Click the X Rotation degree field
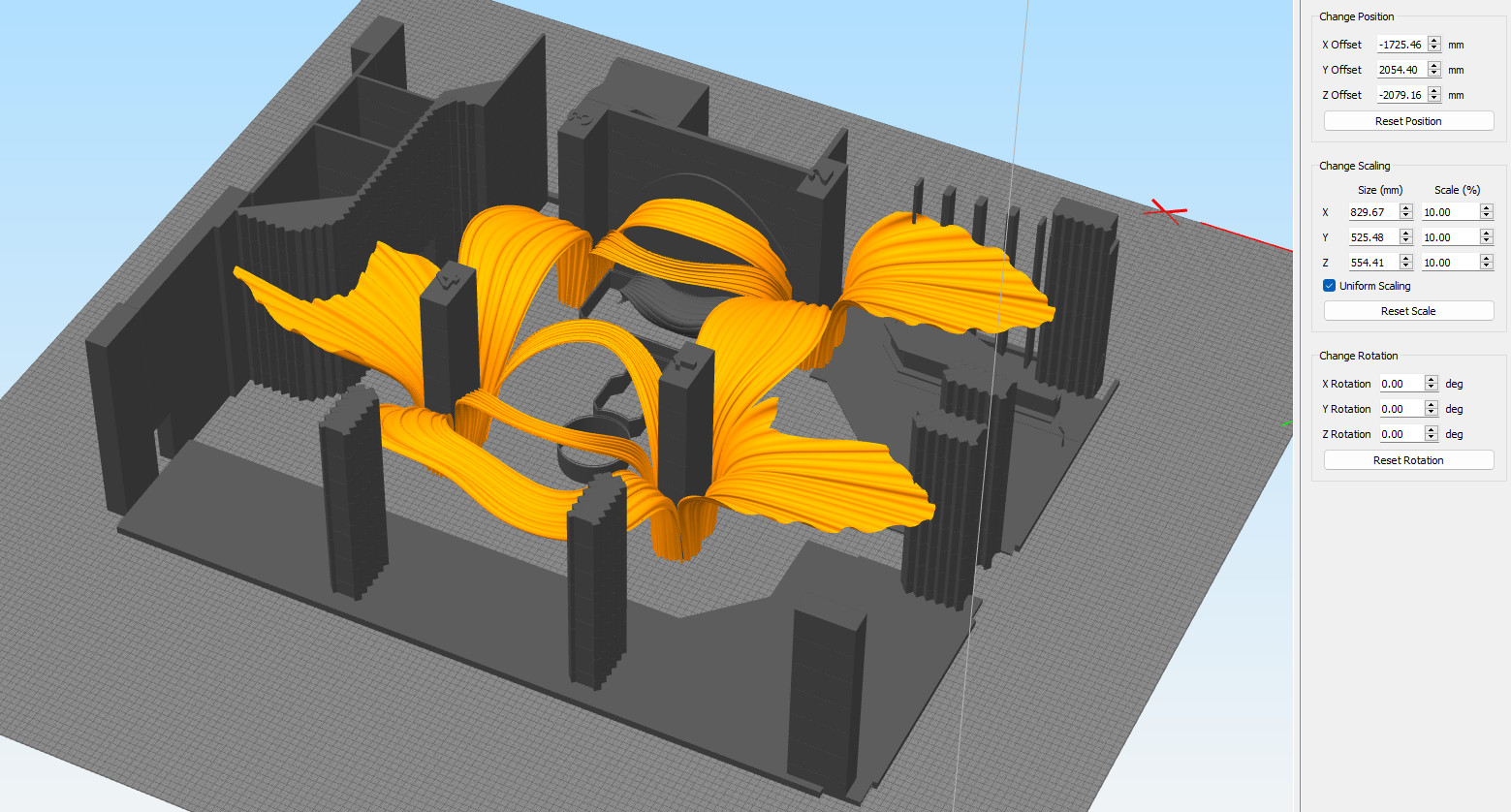The height and width of the screenshot is (812, 1511). 1401,384
